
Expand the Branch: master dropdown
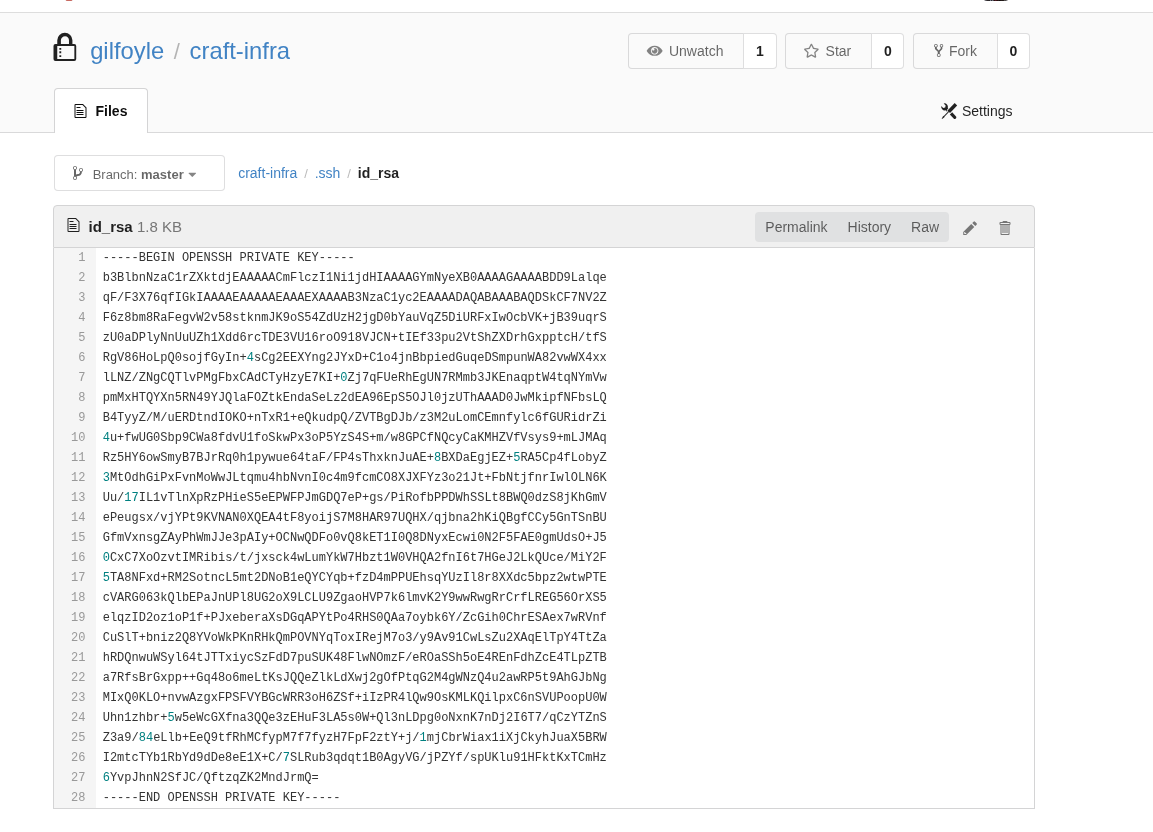click(139, 173)
